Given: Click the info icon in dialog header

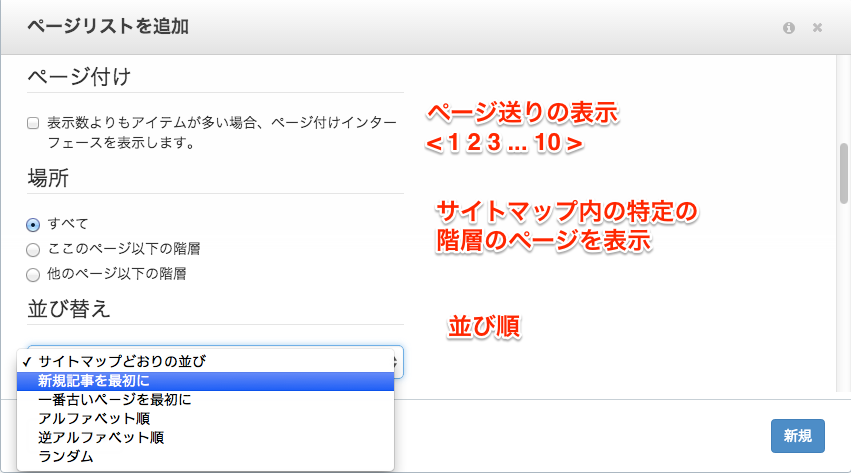Looking at the screenshot, I should pyautogui.click(x=789, y=28).
